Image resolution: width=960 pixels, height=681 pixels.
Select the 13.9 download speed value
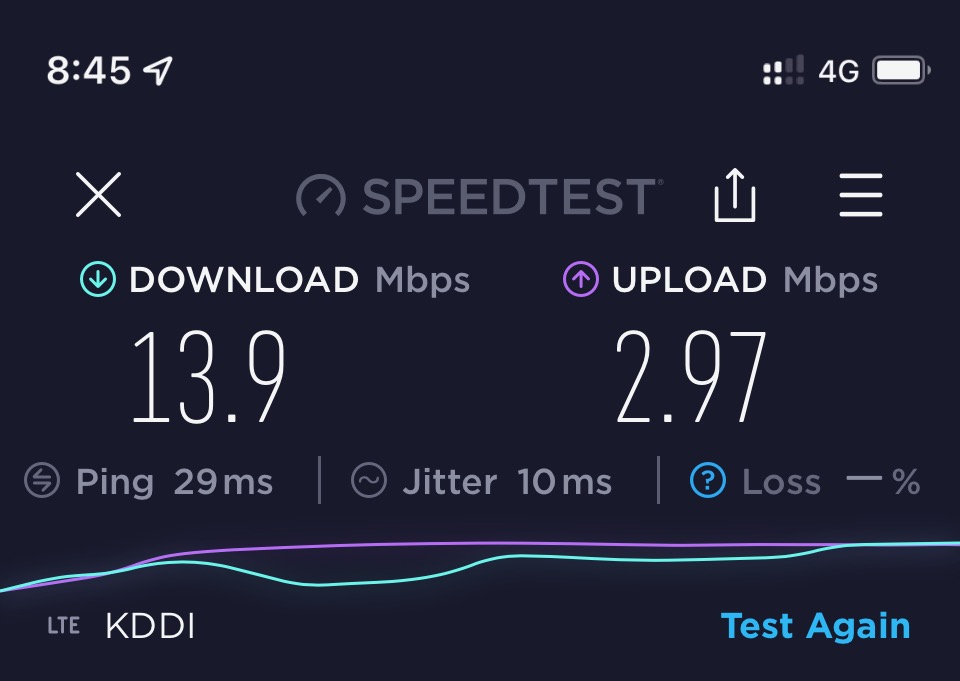click(x=209, y=377)
